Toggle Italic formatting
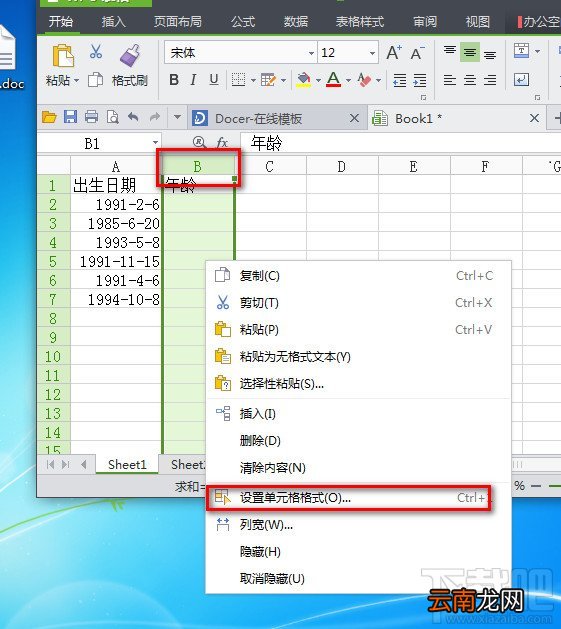Screen dimensions: 561x629 193,80
